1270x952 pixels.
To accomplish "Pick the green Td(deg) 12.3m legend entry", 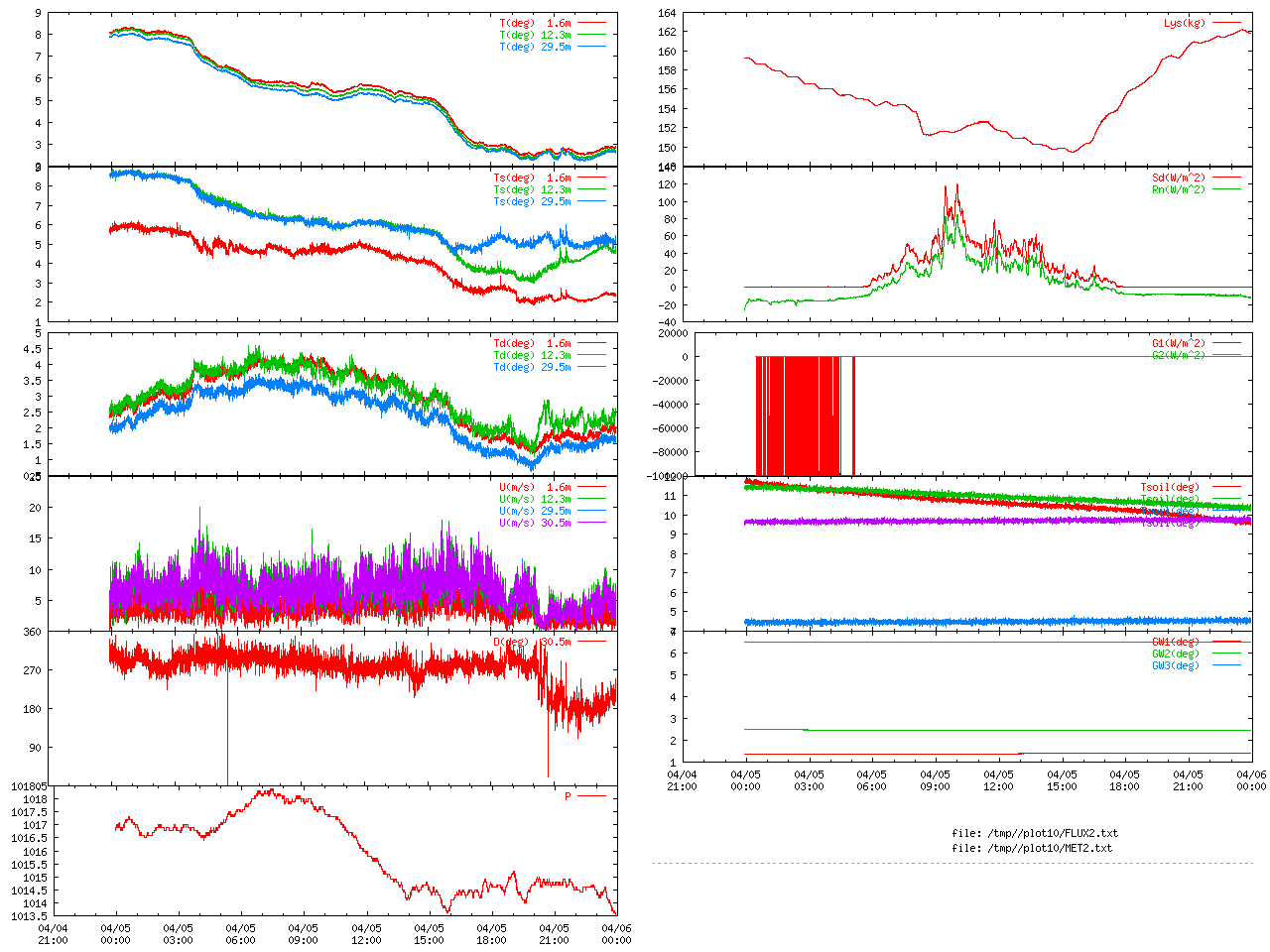I will click(533, 355).
